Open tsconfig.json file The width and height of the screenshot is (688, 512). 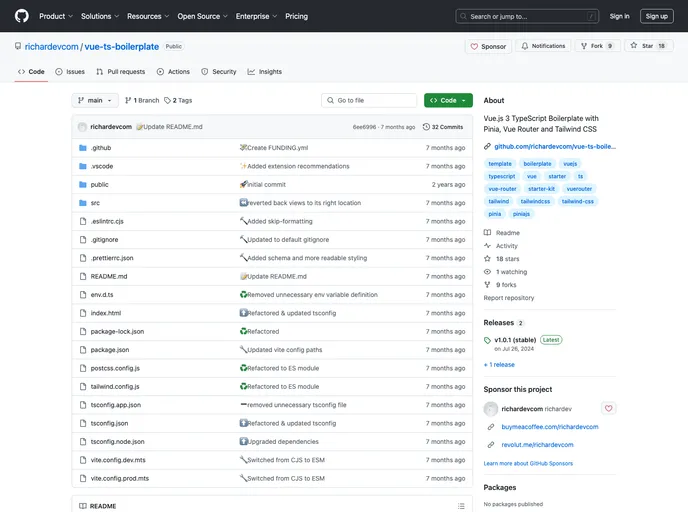109,424
